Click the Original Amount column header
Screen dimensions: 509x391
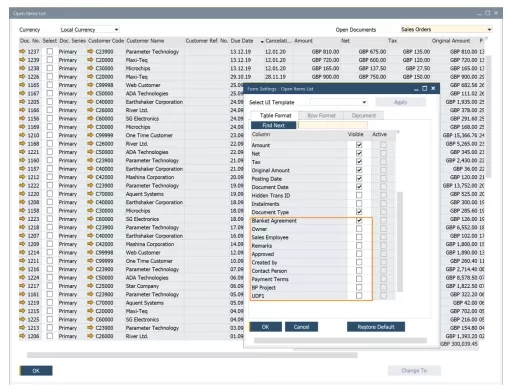coord(451,41)
